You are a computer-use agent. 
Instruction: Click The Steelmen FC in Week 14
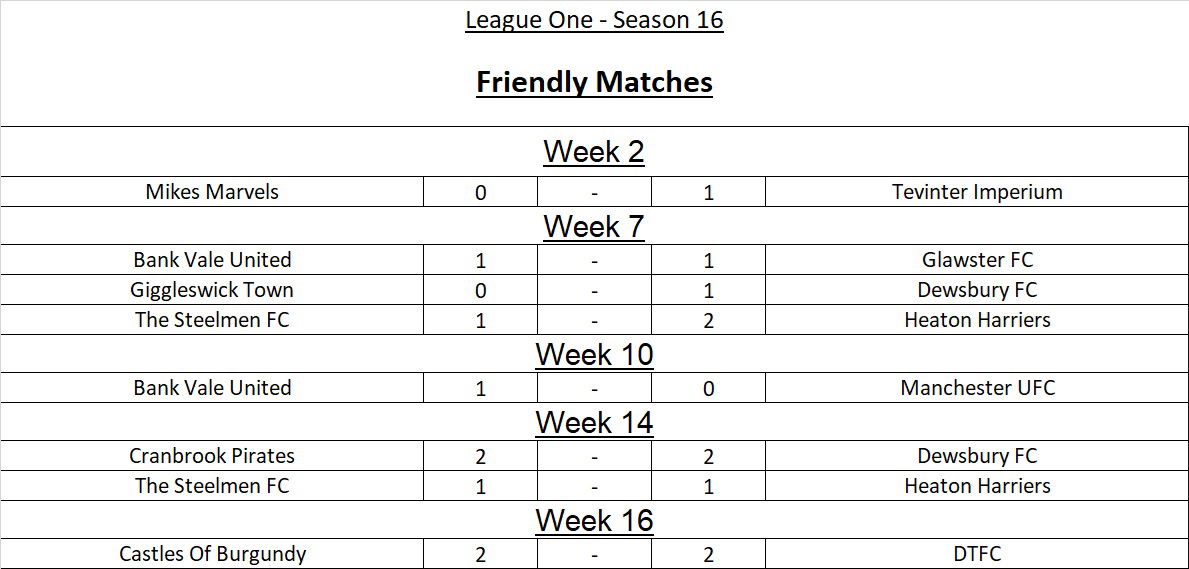click(212, 486)
